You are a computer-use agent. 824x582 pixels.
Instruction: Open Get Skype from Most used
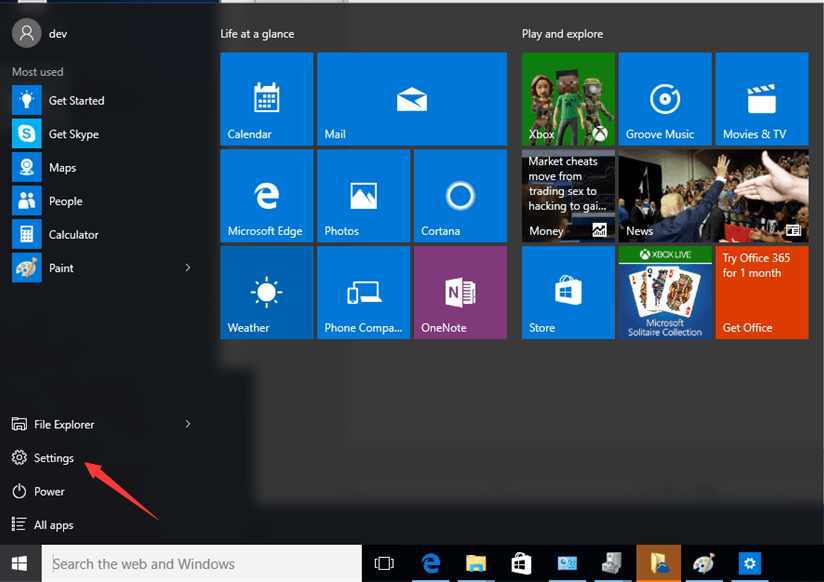[x=73, y=134]
